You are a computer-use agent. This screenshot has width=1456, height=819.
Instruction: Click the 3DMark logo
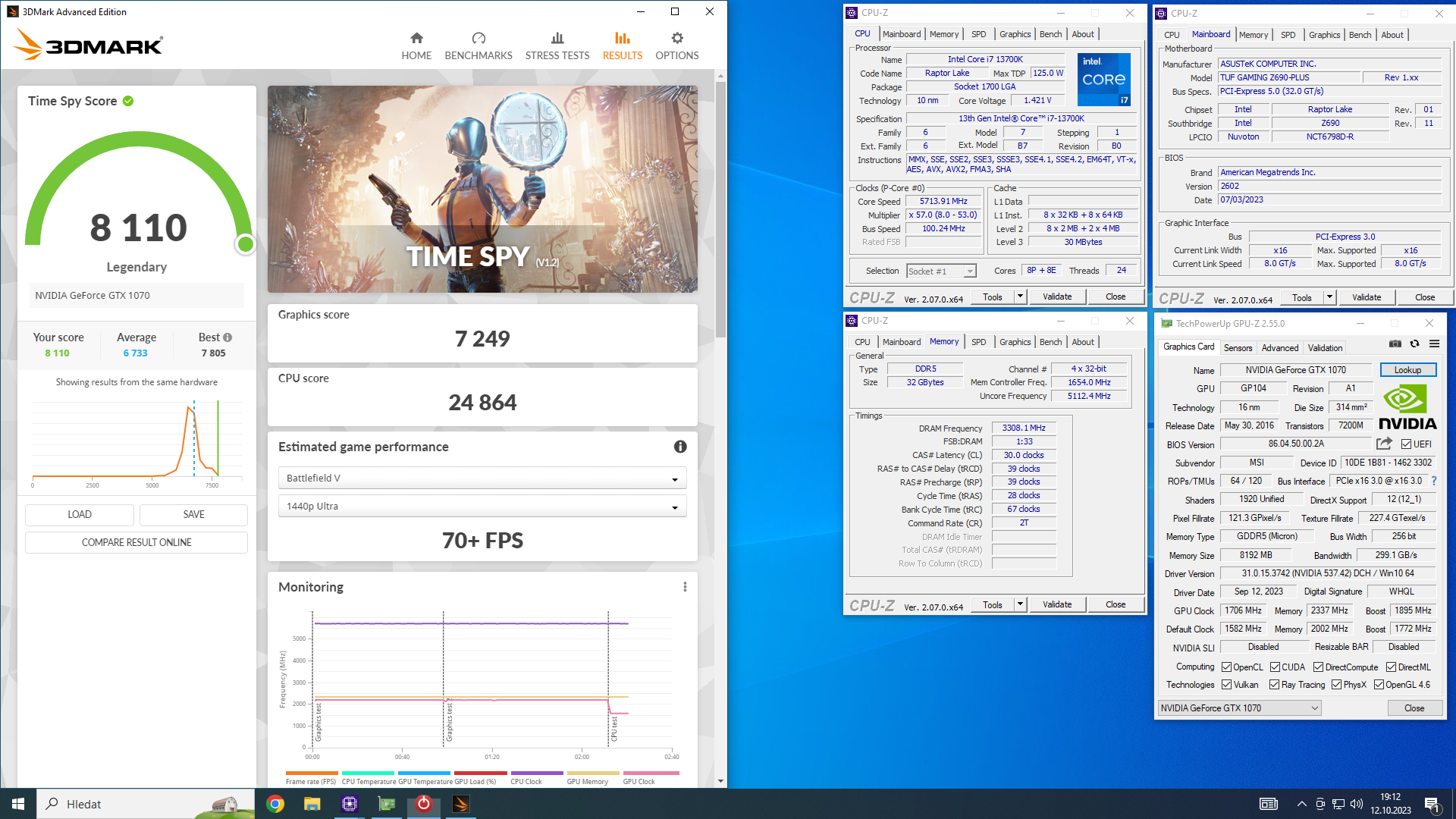coord(88,45)
